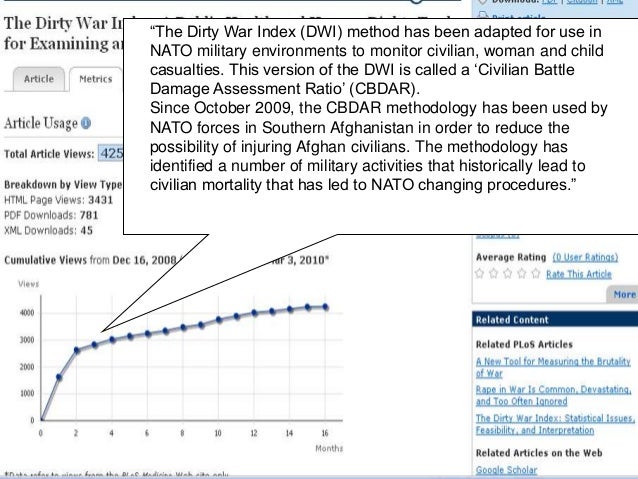This screenshot has width=638, height=479.
Task: Click the 'XML Downloads: 45' text
Action: pos(48,231)
